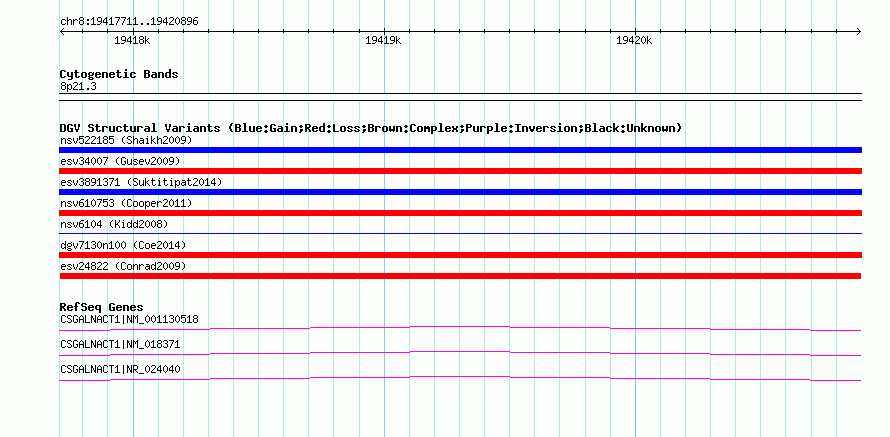Select the 8p21.3 band label
The height and width of the screenshot is (437, 890).
[x=78, y=86]
